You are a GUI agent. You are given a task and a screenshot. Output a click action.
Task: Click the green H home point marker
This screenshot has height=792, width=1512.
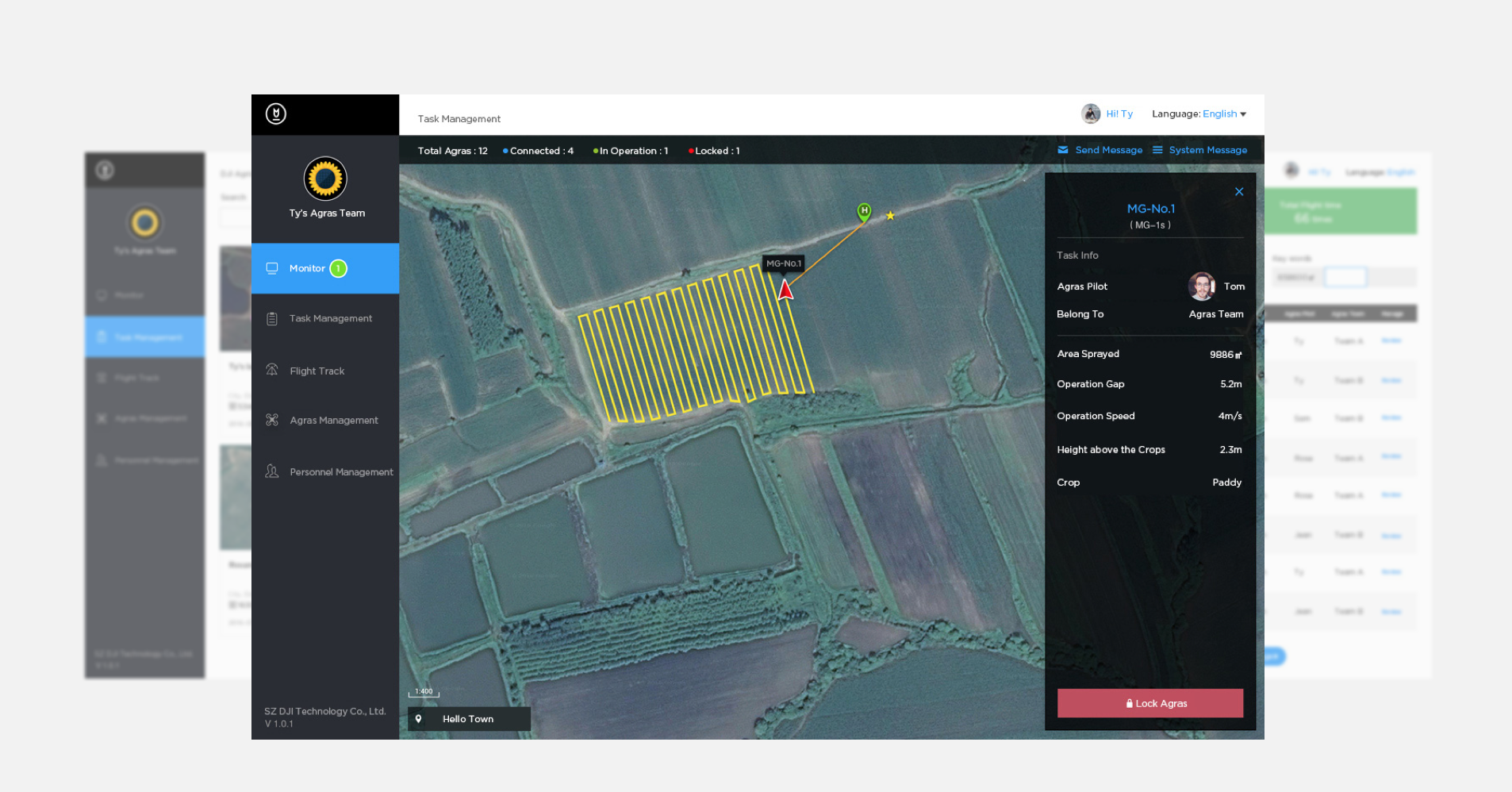point(864,211)
